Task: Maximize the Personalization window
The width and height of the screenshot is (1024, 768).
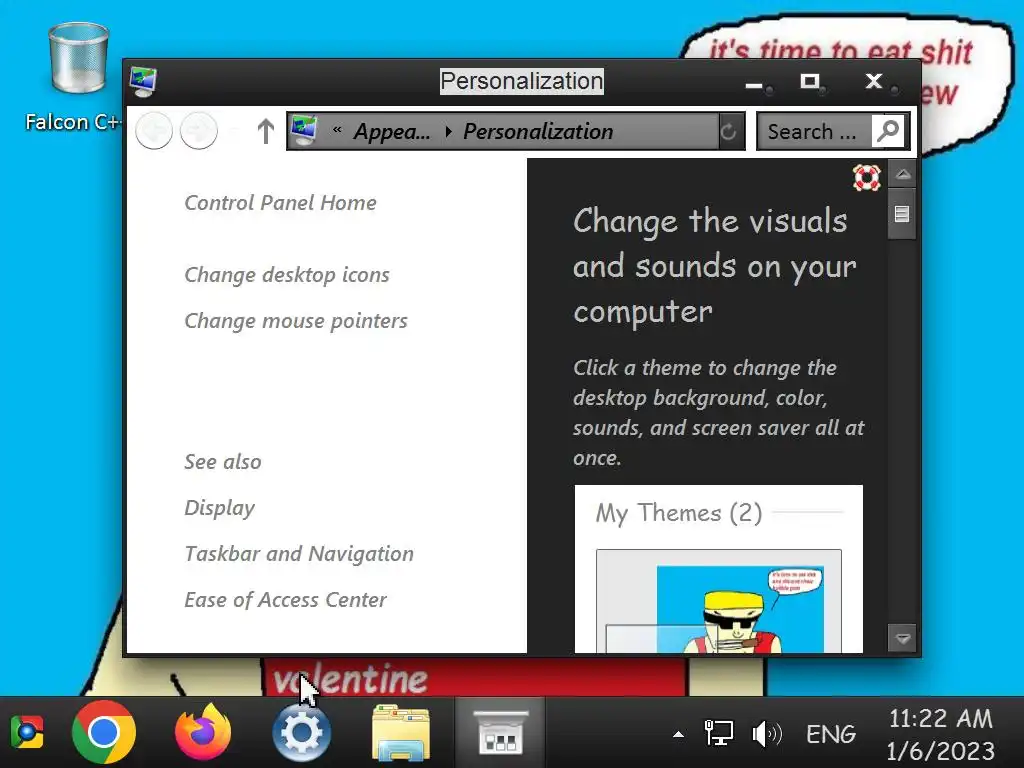Action: point(810,82)
